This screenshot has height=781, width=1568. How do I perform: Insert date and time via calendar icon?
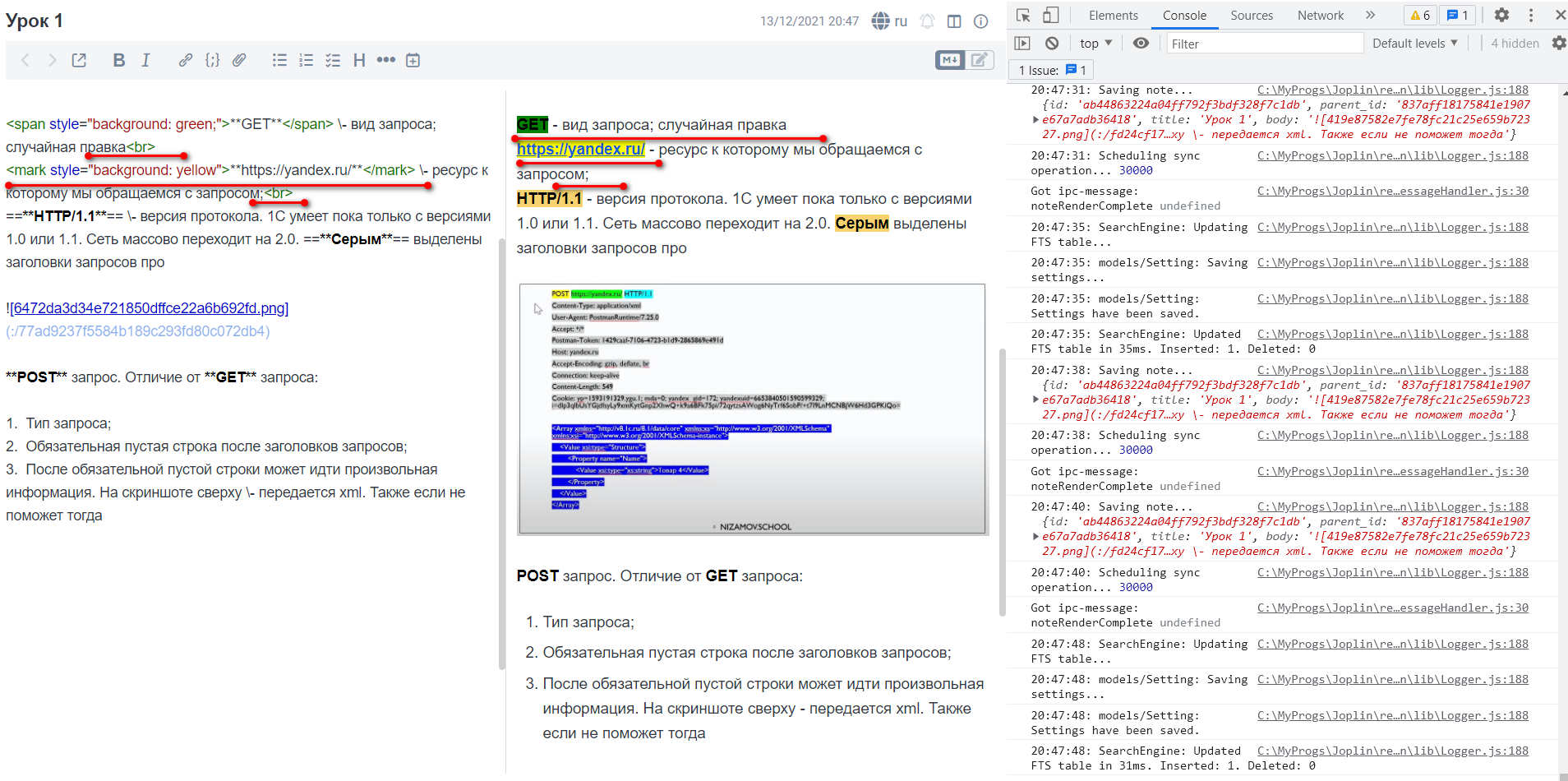(413, 60)
